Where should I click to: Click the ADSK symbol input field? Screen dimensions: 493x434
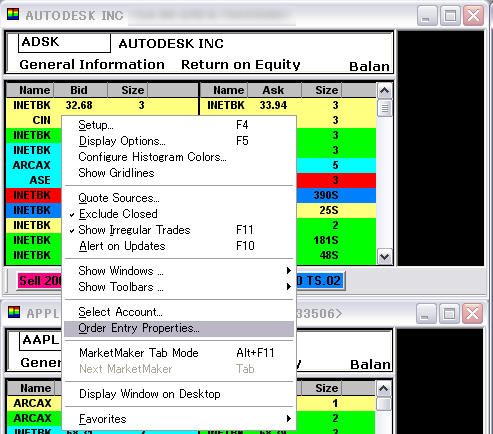click(x=64, y=43)
